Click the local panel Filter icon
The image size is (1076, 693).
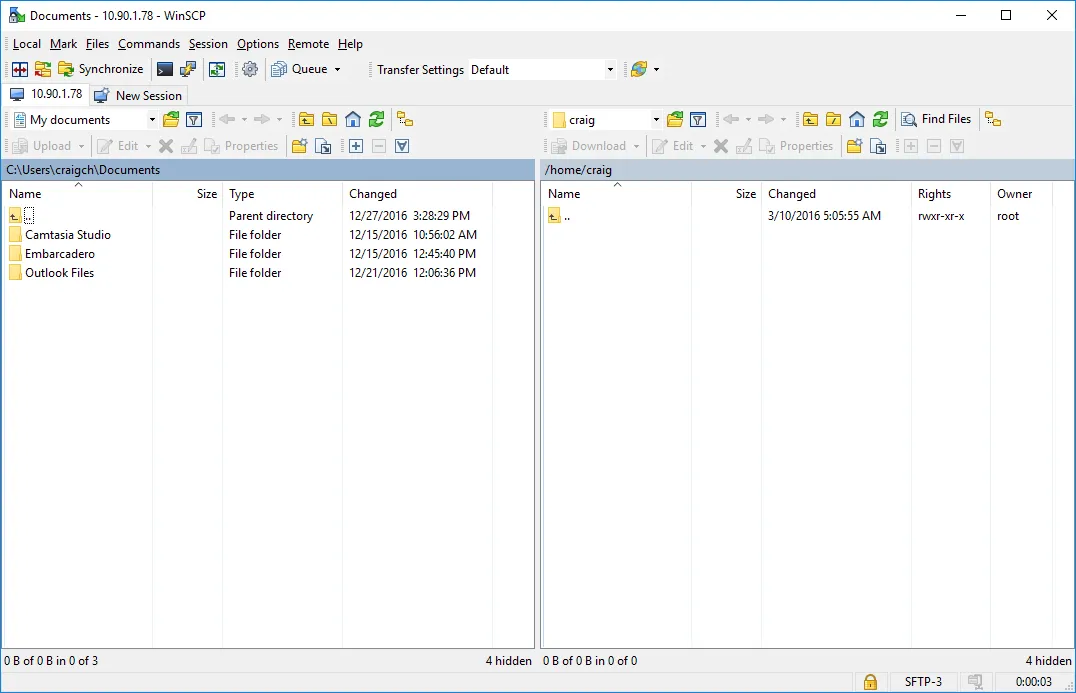pyautogui.click(x=194, y=120)
